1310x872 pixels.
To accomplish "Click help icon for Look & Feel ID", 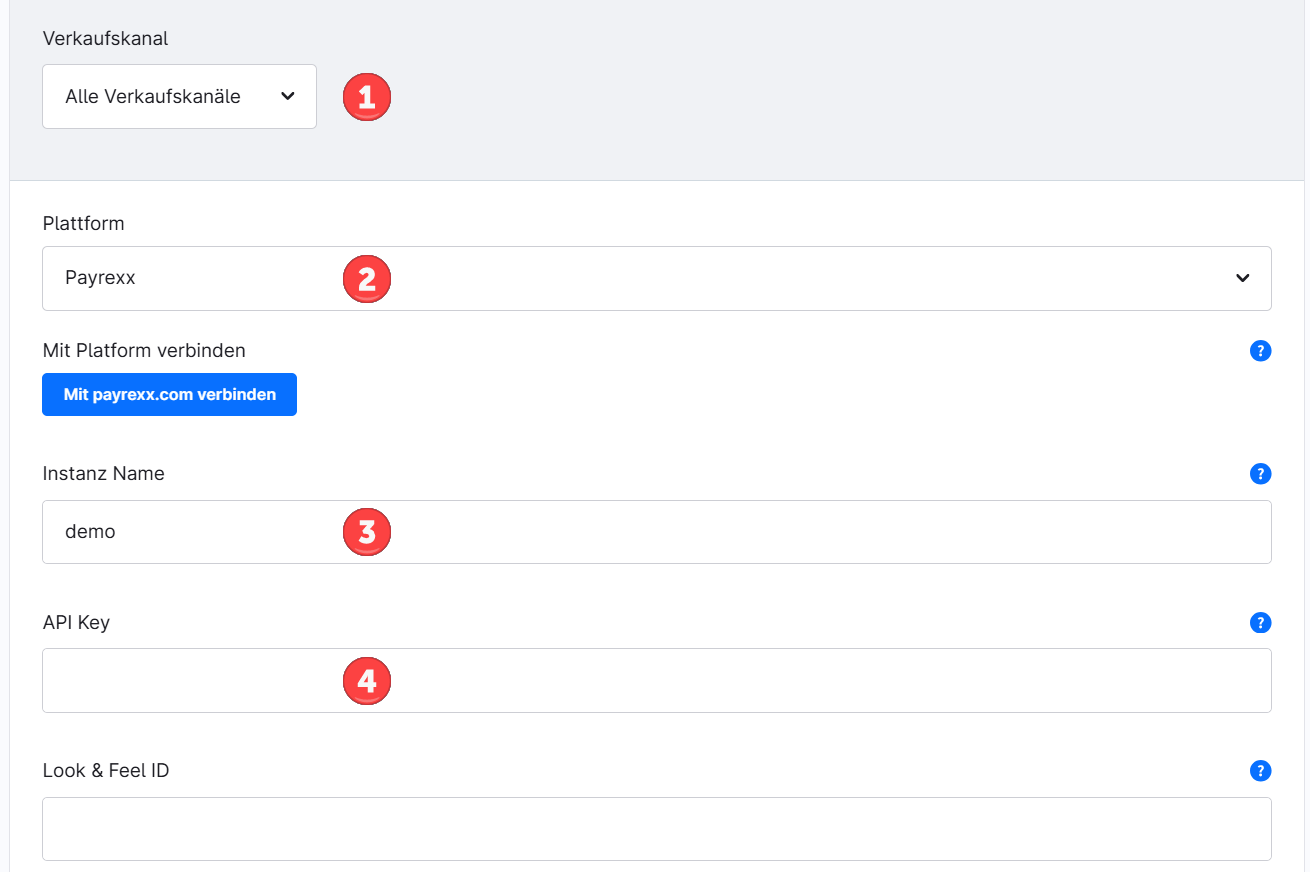I will [1260, 771].
